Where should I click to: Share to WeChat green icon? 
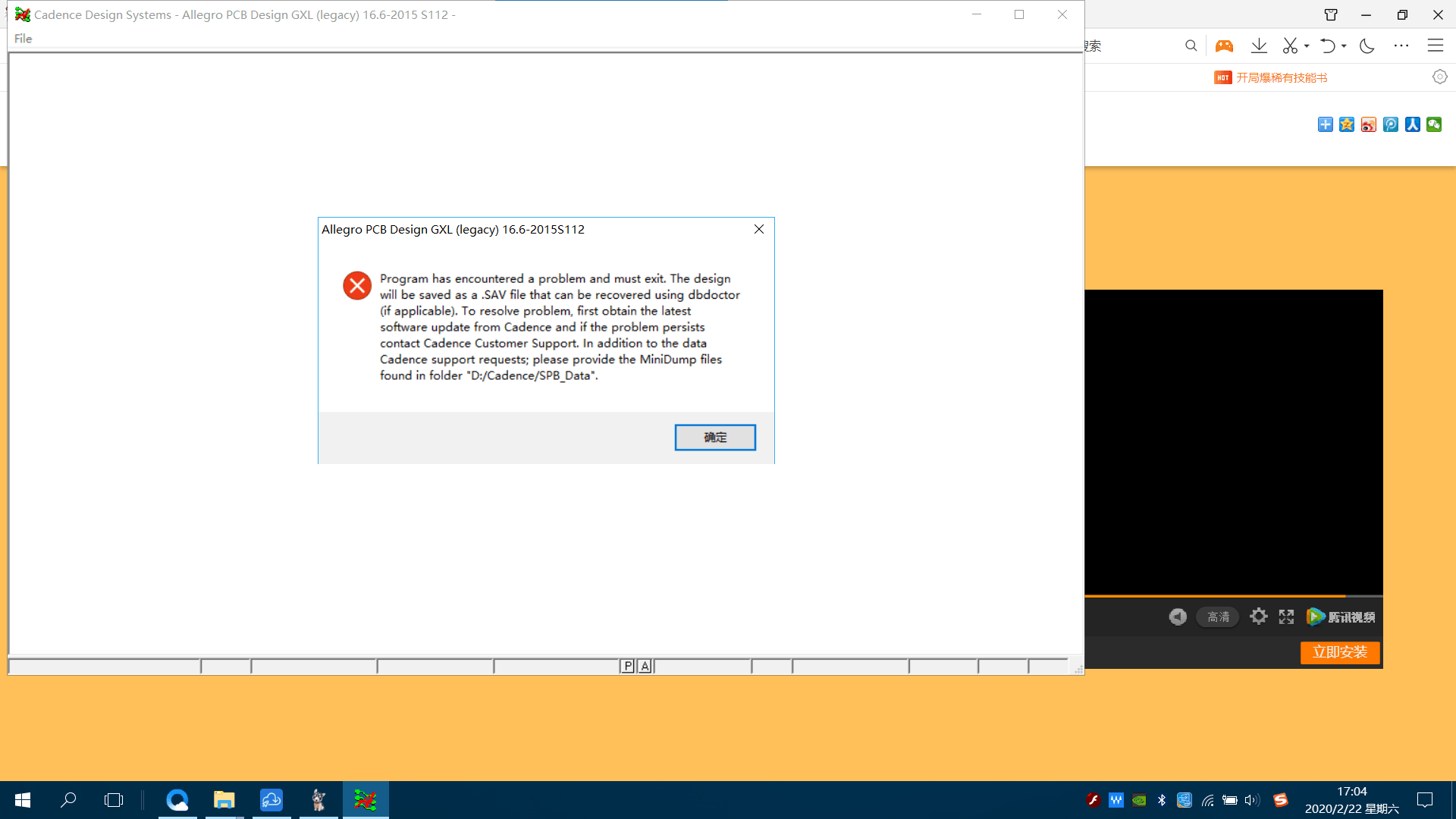pos(1434,124)
